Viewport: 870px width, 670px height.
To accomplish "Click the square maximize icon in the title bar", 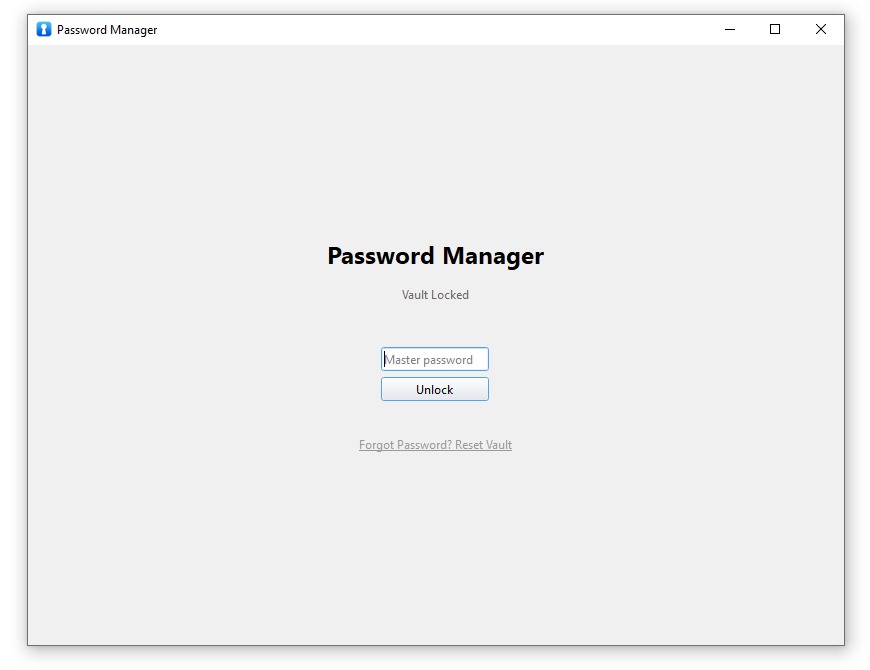I will (775, 29).
